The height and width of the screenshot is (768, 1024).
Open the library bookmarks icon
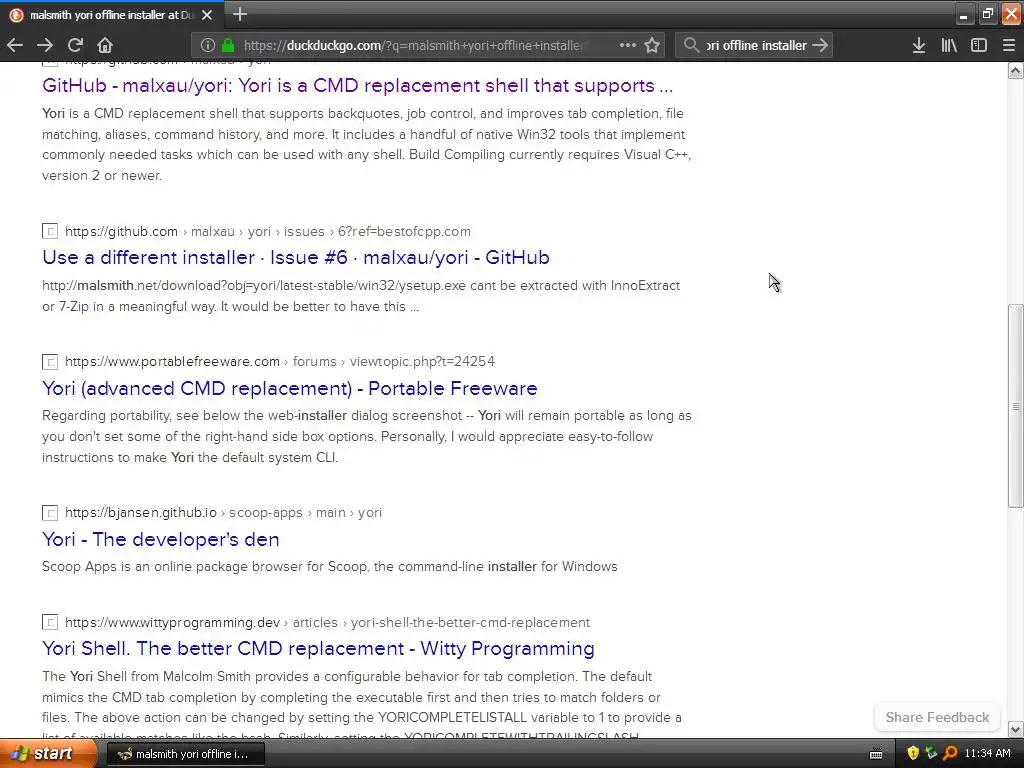coord(949,45)
